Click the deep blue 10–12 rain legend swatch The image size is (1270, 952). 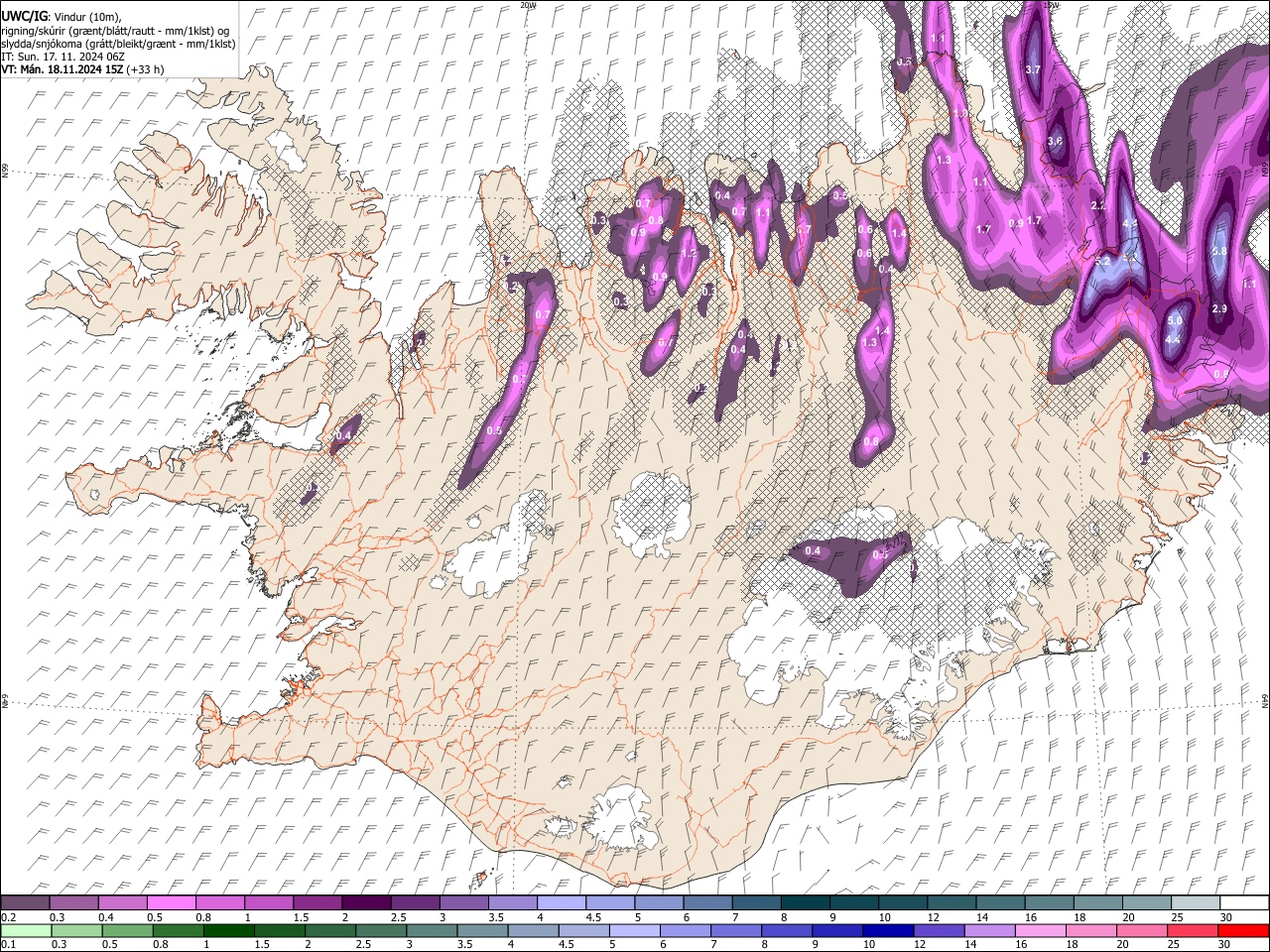(x=890, y=930)
